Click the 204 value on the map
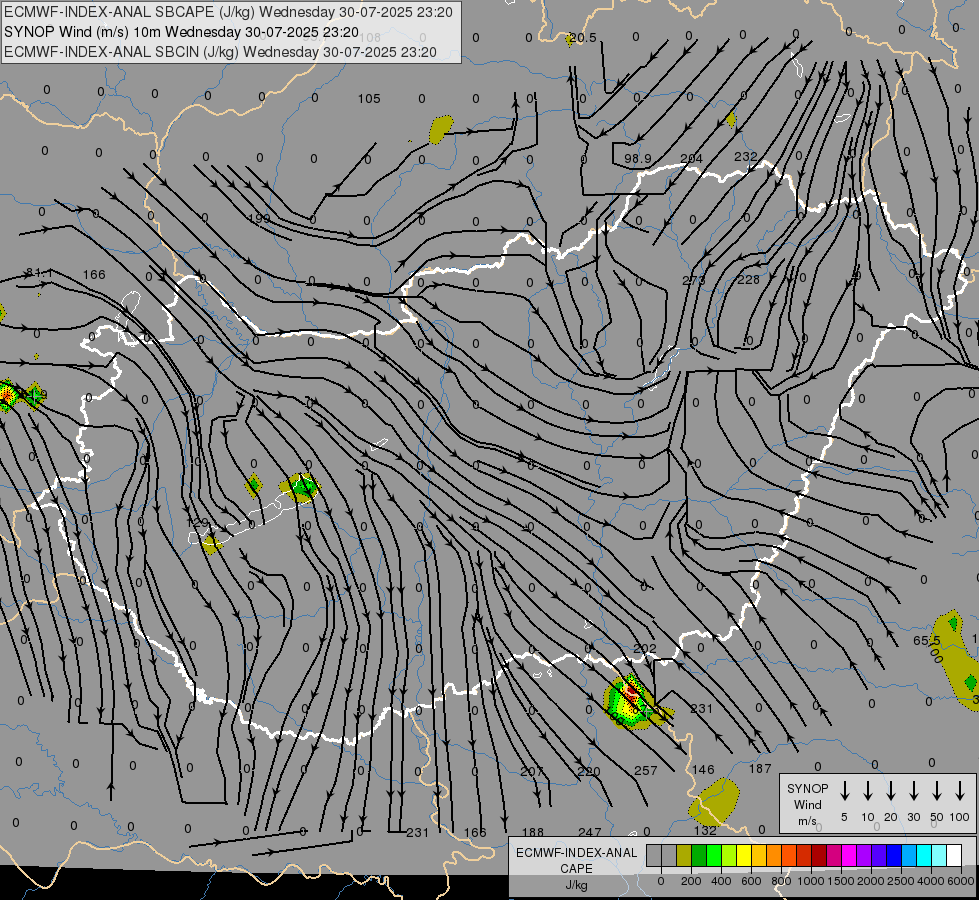This screenshot has height=900, width=979. click(x=692, y=159)
